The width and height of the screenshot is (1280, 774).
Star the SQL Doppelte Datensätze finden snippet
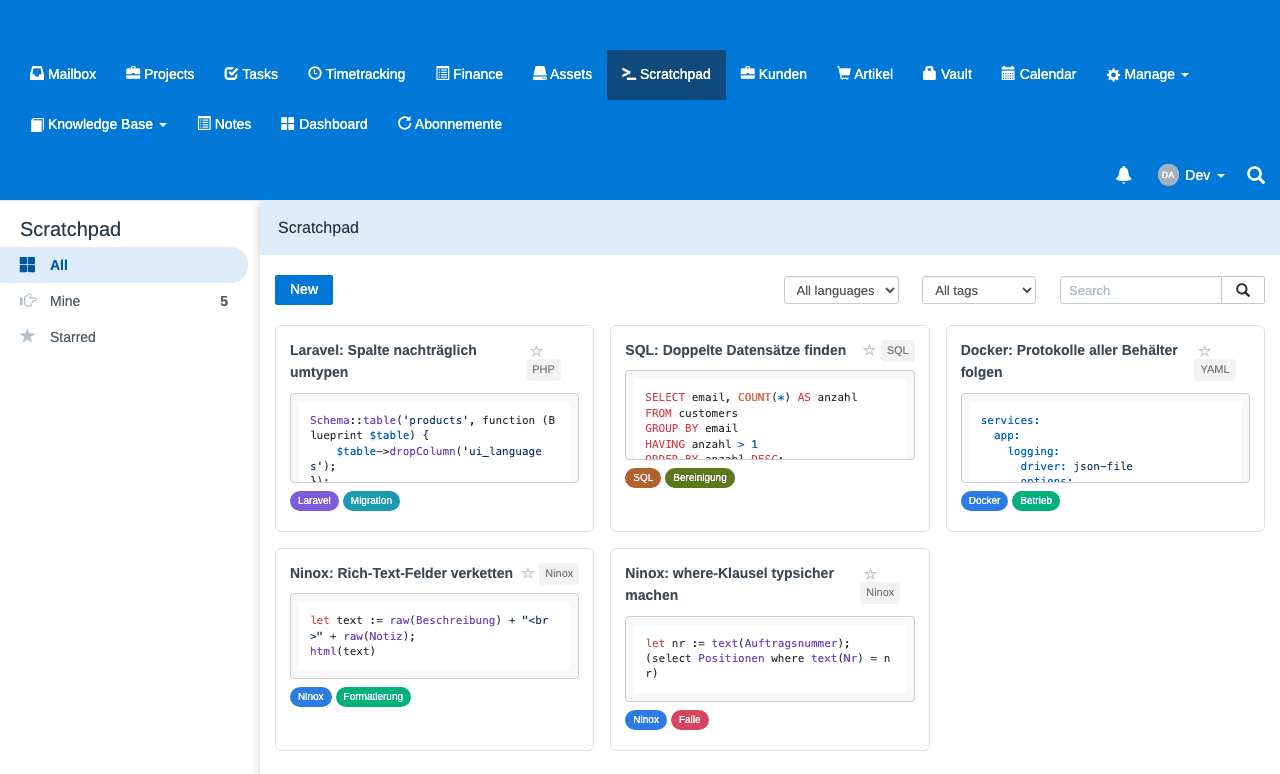(869, 350)
